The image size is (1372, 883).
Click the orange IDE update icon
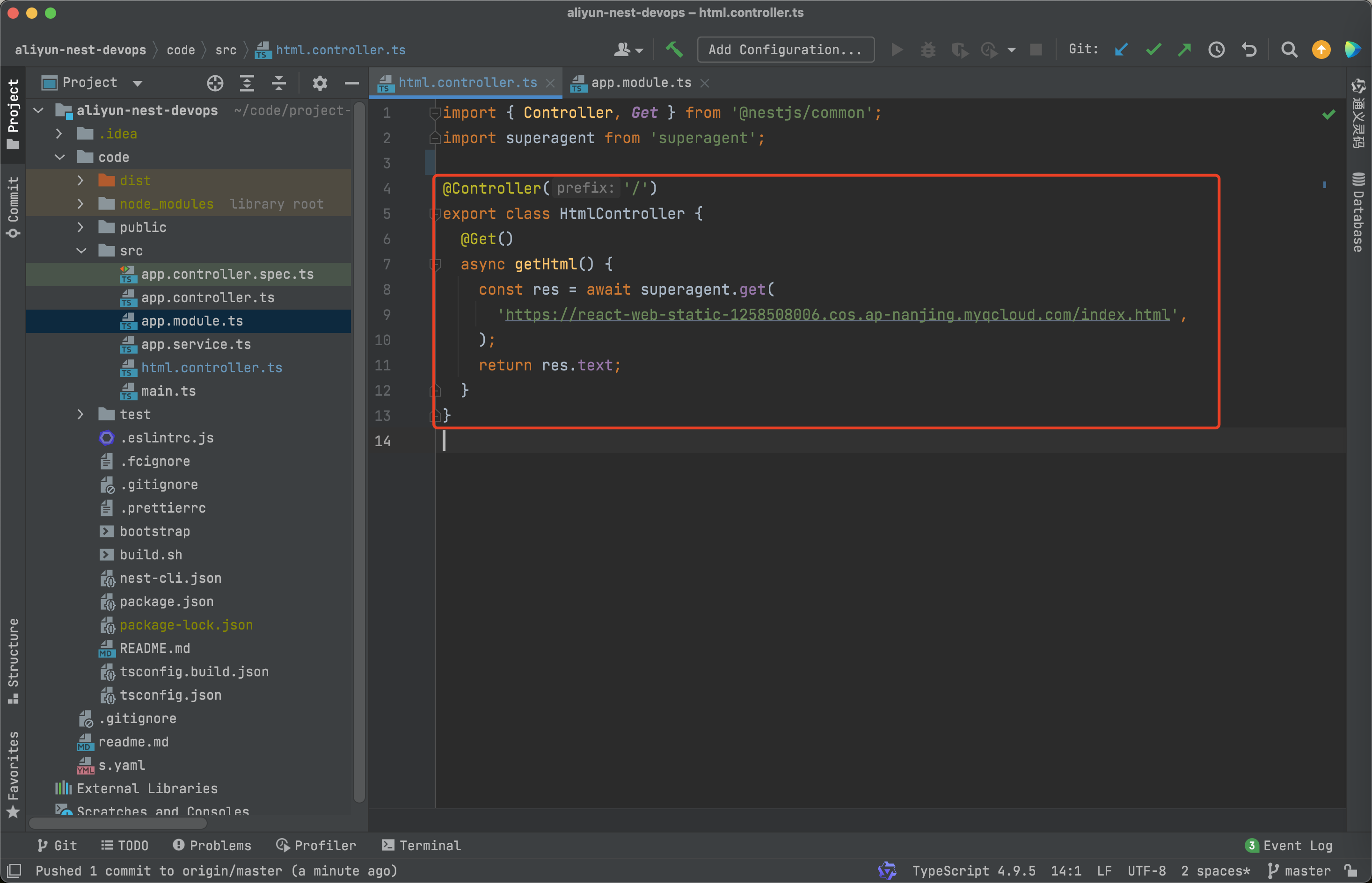click(1321, 50)
